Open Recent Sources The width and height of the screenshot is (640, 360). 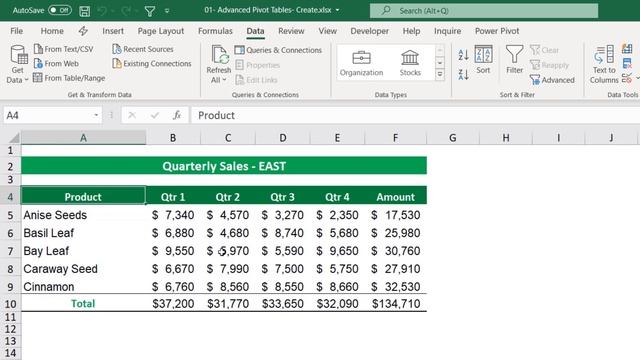pos(143,49)
